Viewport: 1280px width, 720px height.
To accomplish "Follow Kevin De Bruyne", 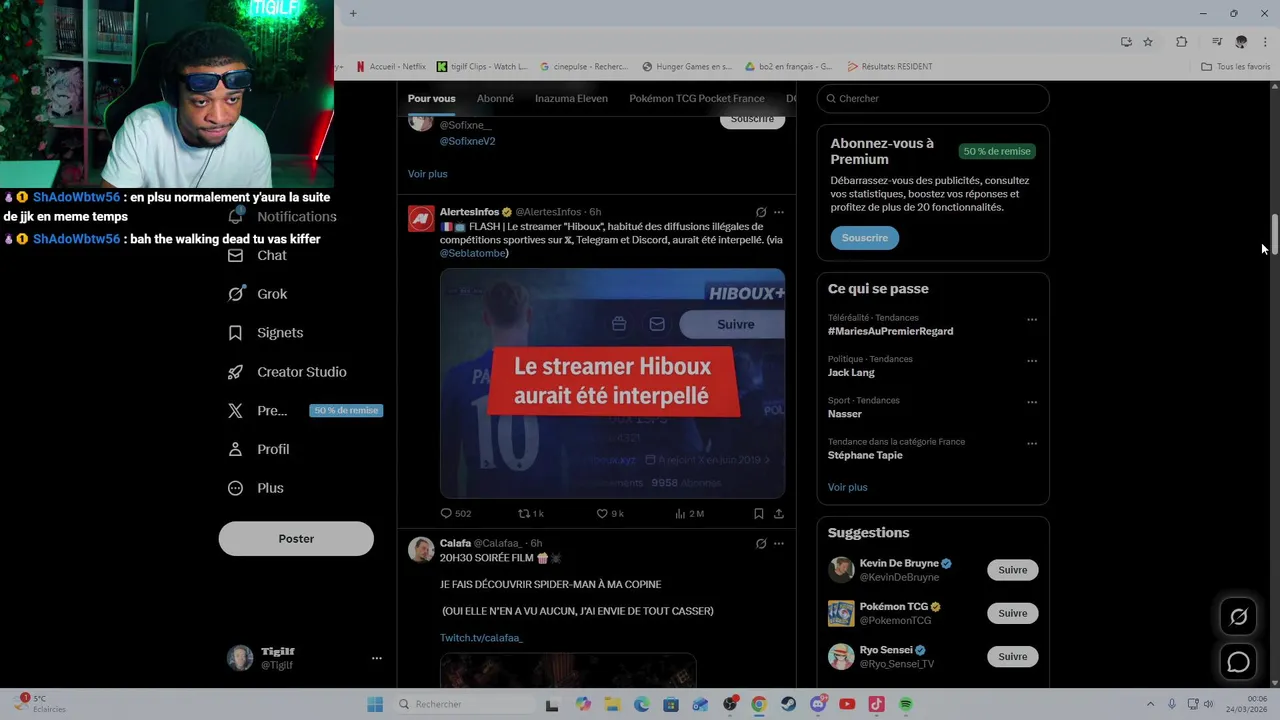I will (x=1012, y=570).
